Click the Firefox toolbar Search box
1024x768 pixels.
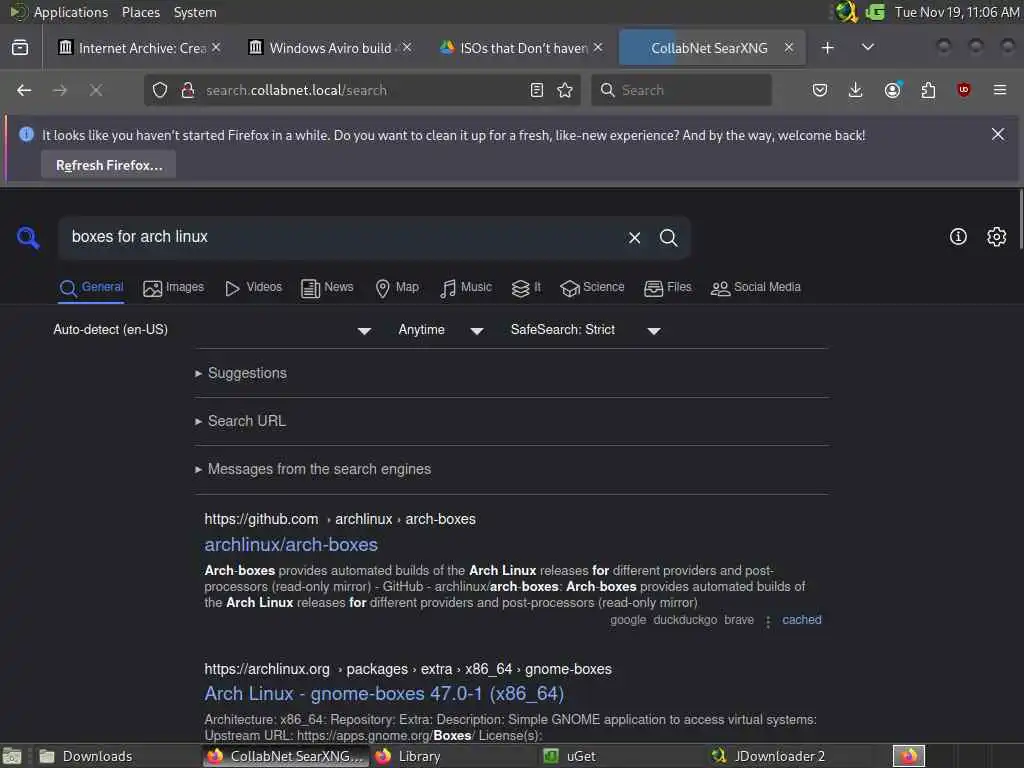coord(682,90)
